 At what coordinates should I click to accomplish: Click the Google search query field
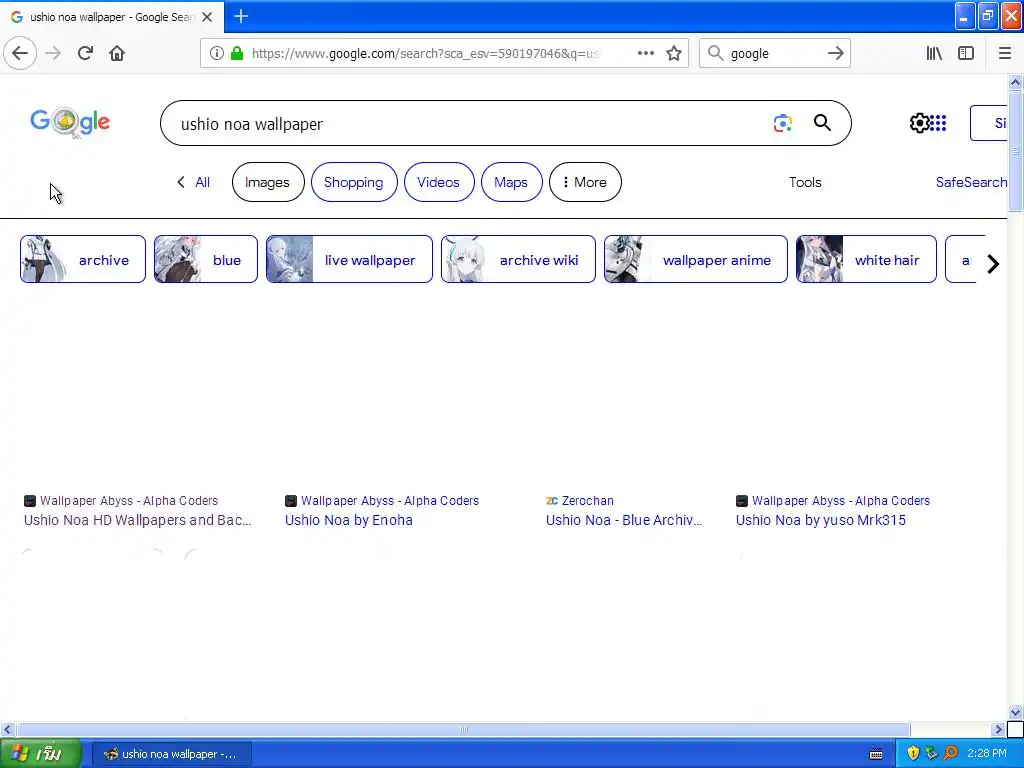click(470, 123)
